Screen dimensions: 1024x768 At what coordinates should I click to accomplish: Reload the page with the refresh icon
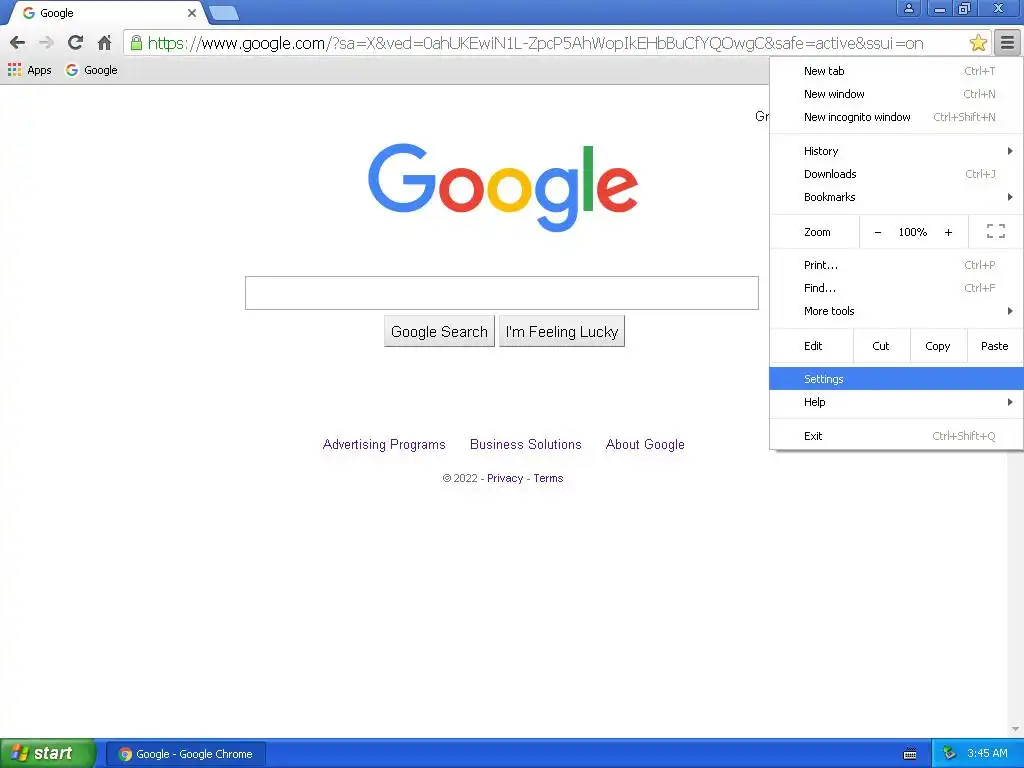(x=75, y=43)
